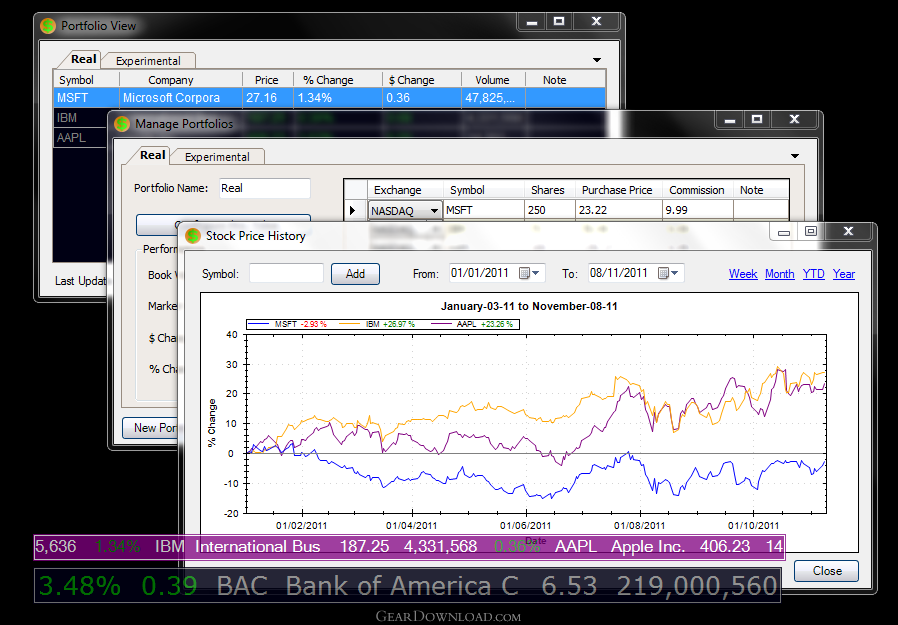Image resolution: width=898 pixels, height=625 pixels.
Task: Minimize the Manage Portfolios window
Action: click(x=730, y=120)
